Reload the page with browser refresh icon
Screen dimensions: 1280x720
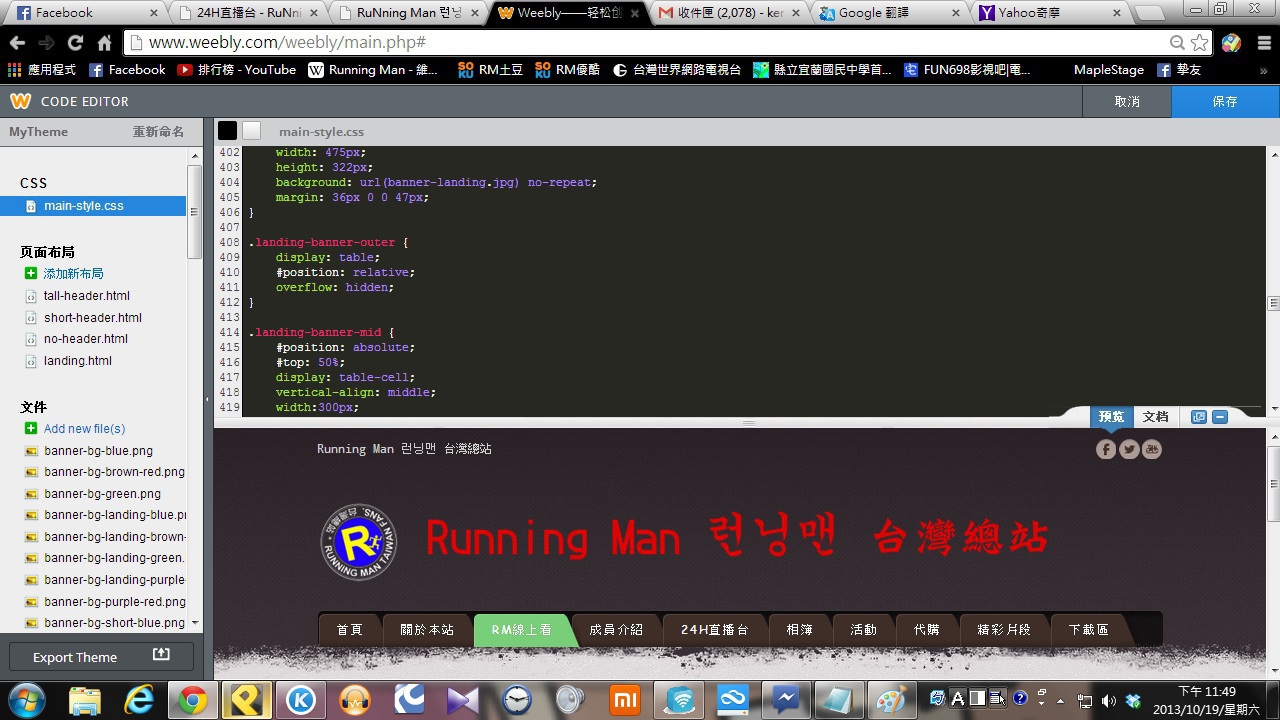(x=75, y=43)
